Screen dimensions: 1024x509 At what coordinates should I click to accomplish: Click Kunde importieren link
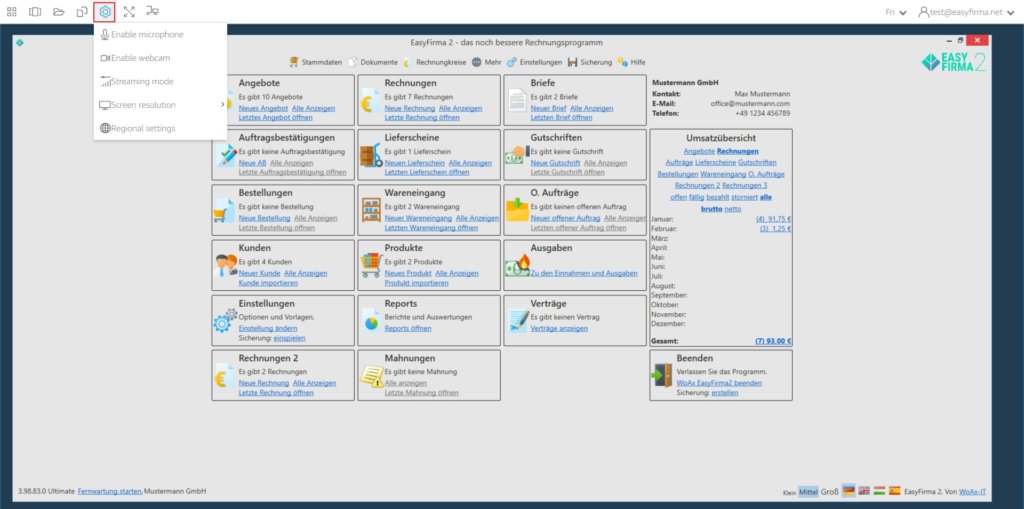tap(268, 283)
